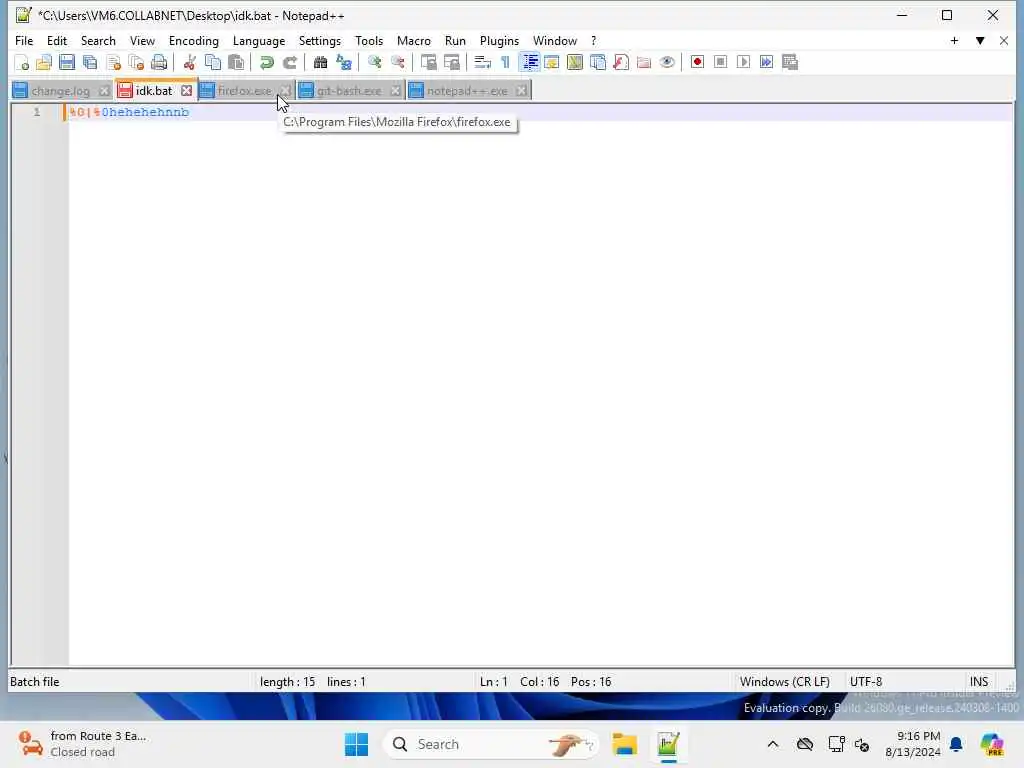
Task: Open the Macro menu
Action: point(414,40)
